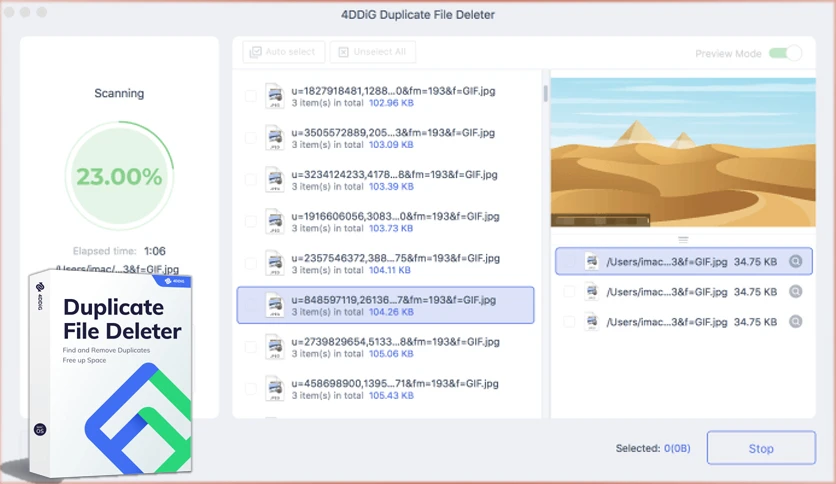Screen dimensions: 836x484
Task: Click the 105.06 KB size value
Action: [391, 354]
